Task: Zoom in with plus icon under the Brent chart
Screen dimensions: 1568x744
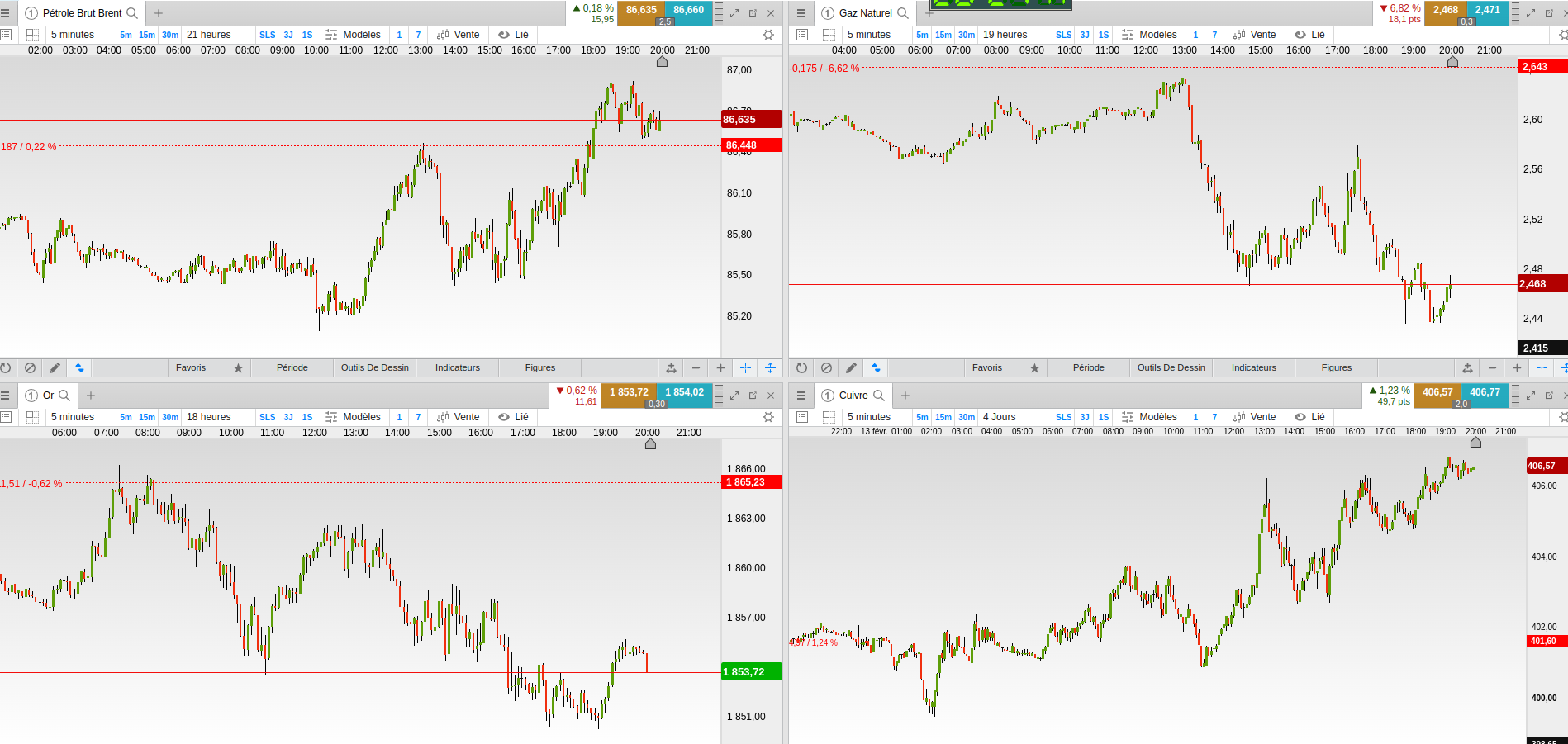Action: (x=720, y=368)
